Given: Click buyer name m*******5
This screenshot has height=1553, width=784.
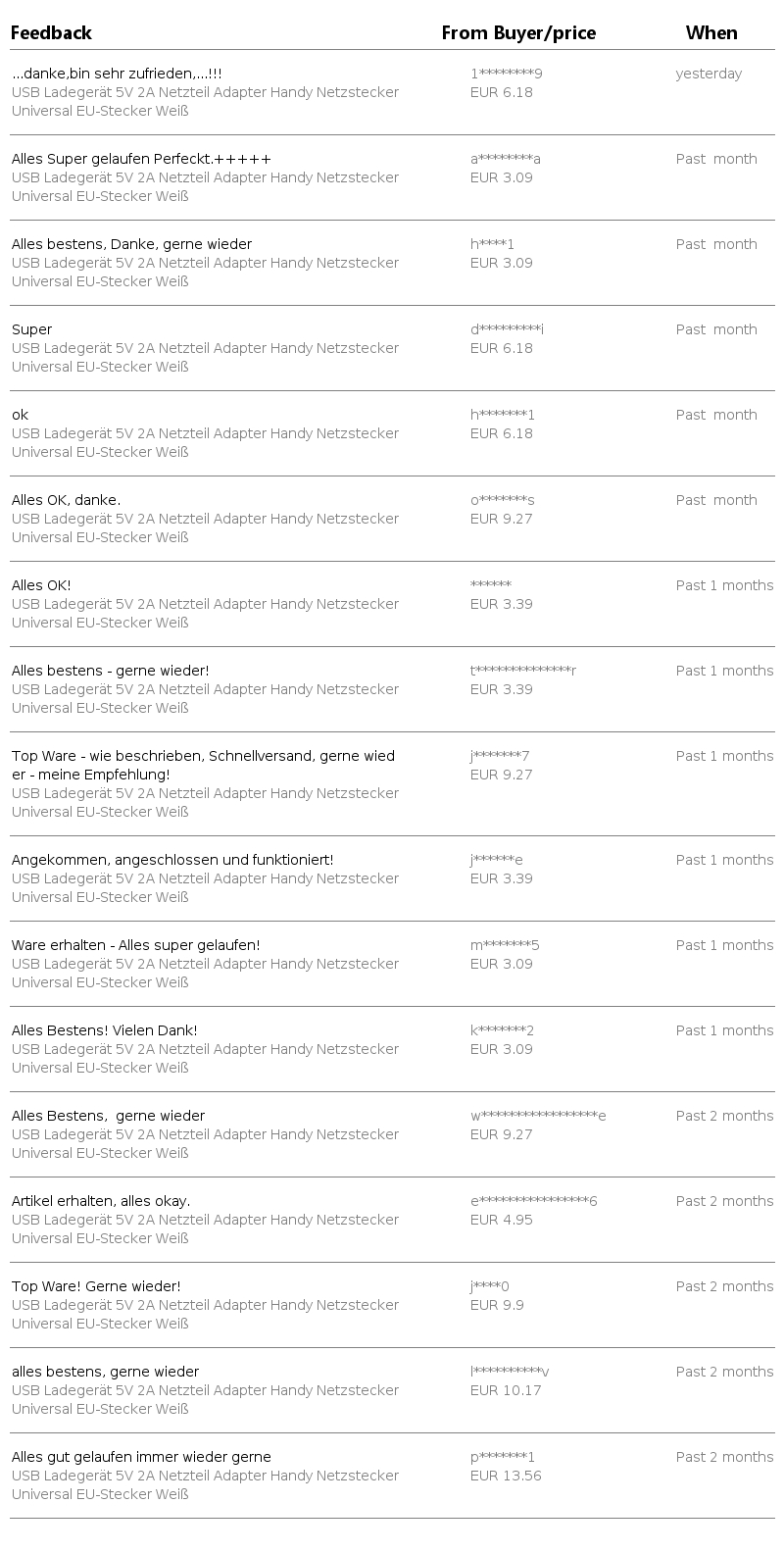Looking at the screenshot, I should pos(505,945).
